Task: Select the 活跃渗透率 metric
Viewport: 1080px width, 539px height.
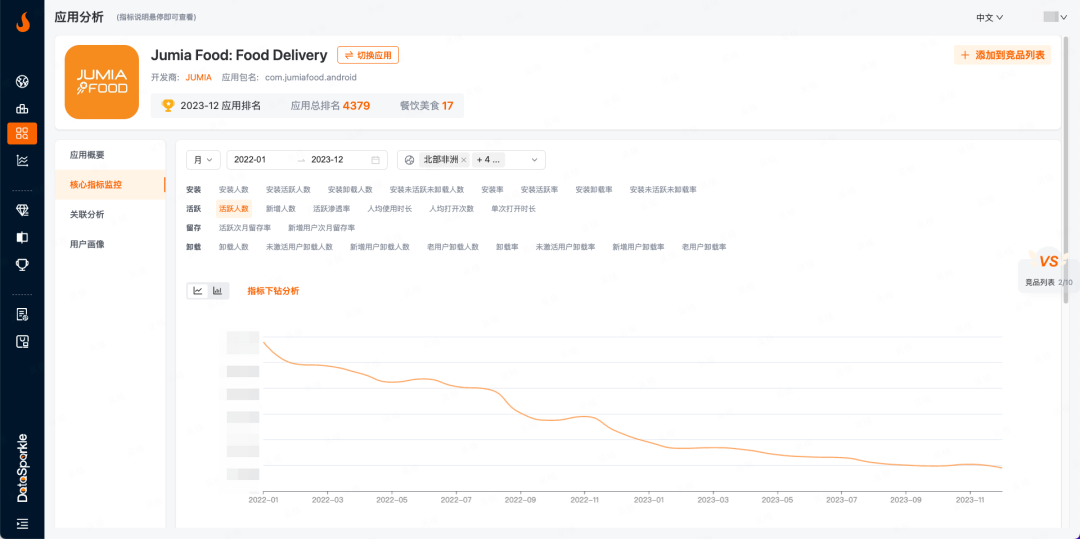Action: 331,209
